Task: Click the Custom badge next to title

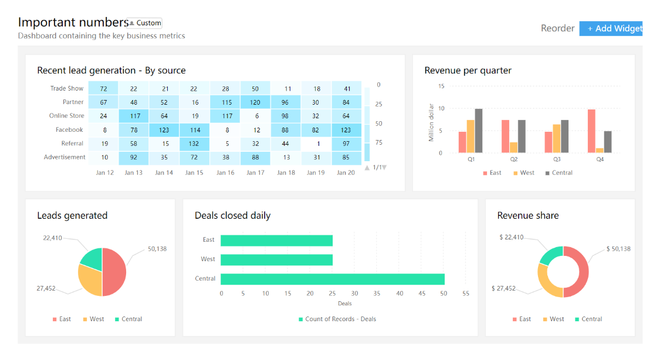Action: click(145, 23)
